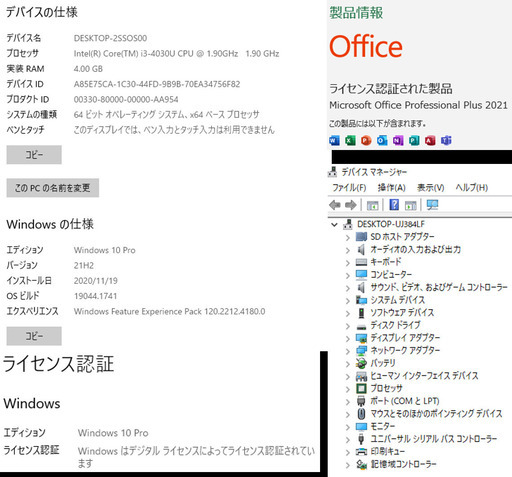The image size is (512, 477).
Task: Click the blue Help question-mark toolbar icon
Action: click(394, 205)
